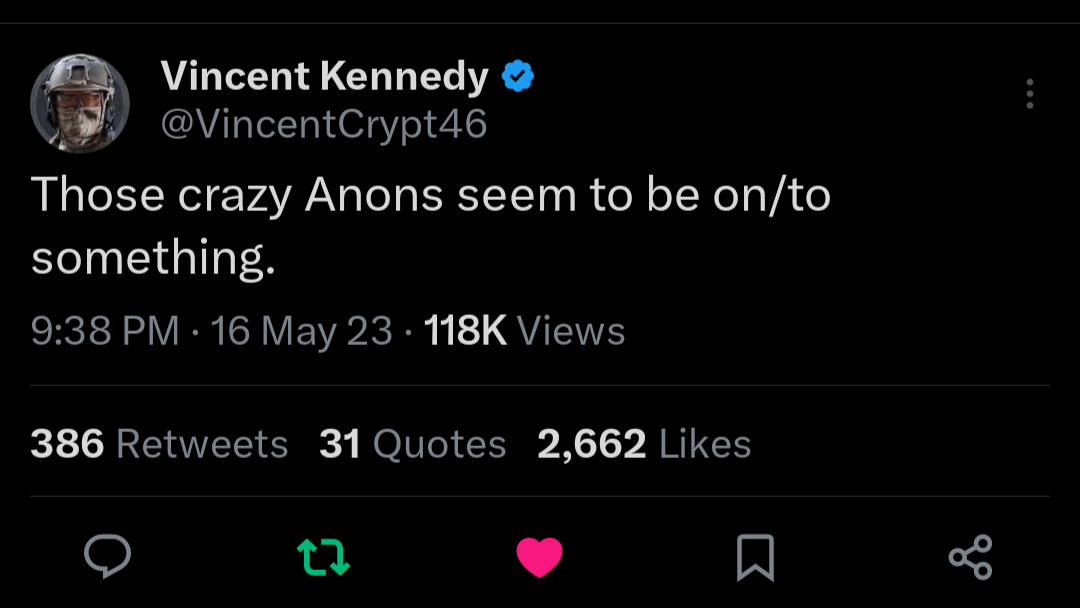The height and width of the screenshot is (608, 1080).
Task: Click "on/to" in the tweet text
Action: tap(772, 195)
